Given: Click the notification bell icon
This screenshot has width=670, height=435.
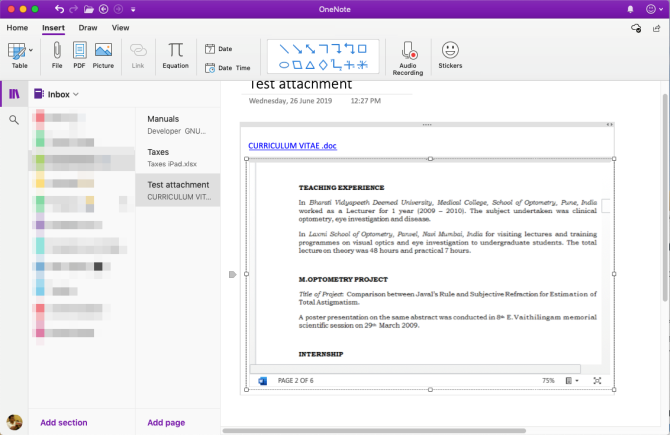Looking at the screenshot, I should [x=631, y=8].
